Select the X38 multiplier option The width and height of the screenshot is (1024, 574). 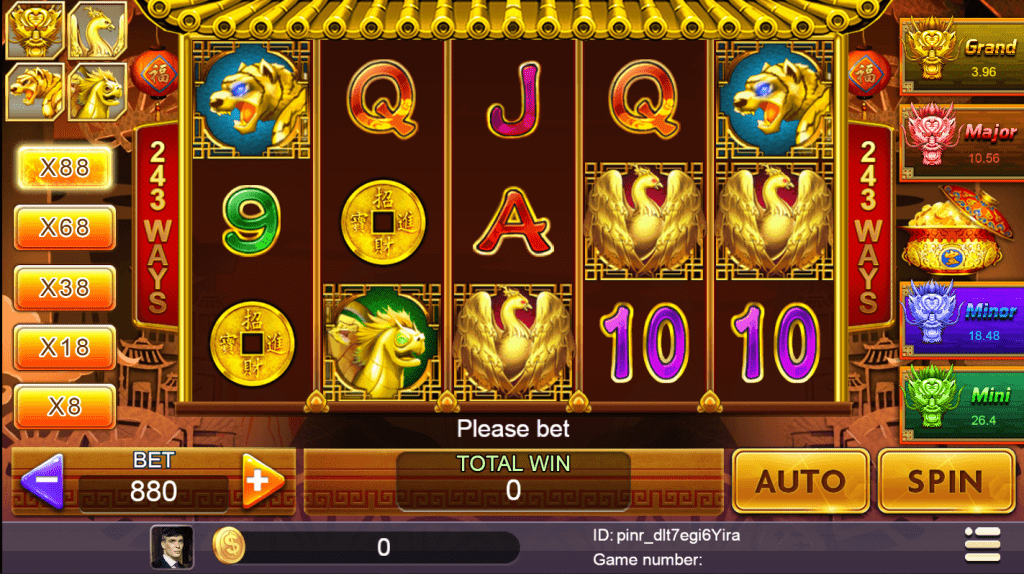coord(65,287)
